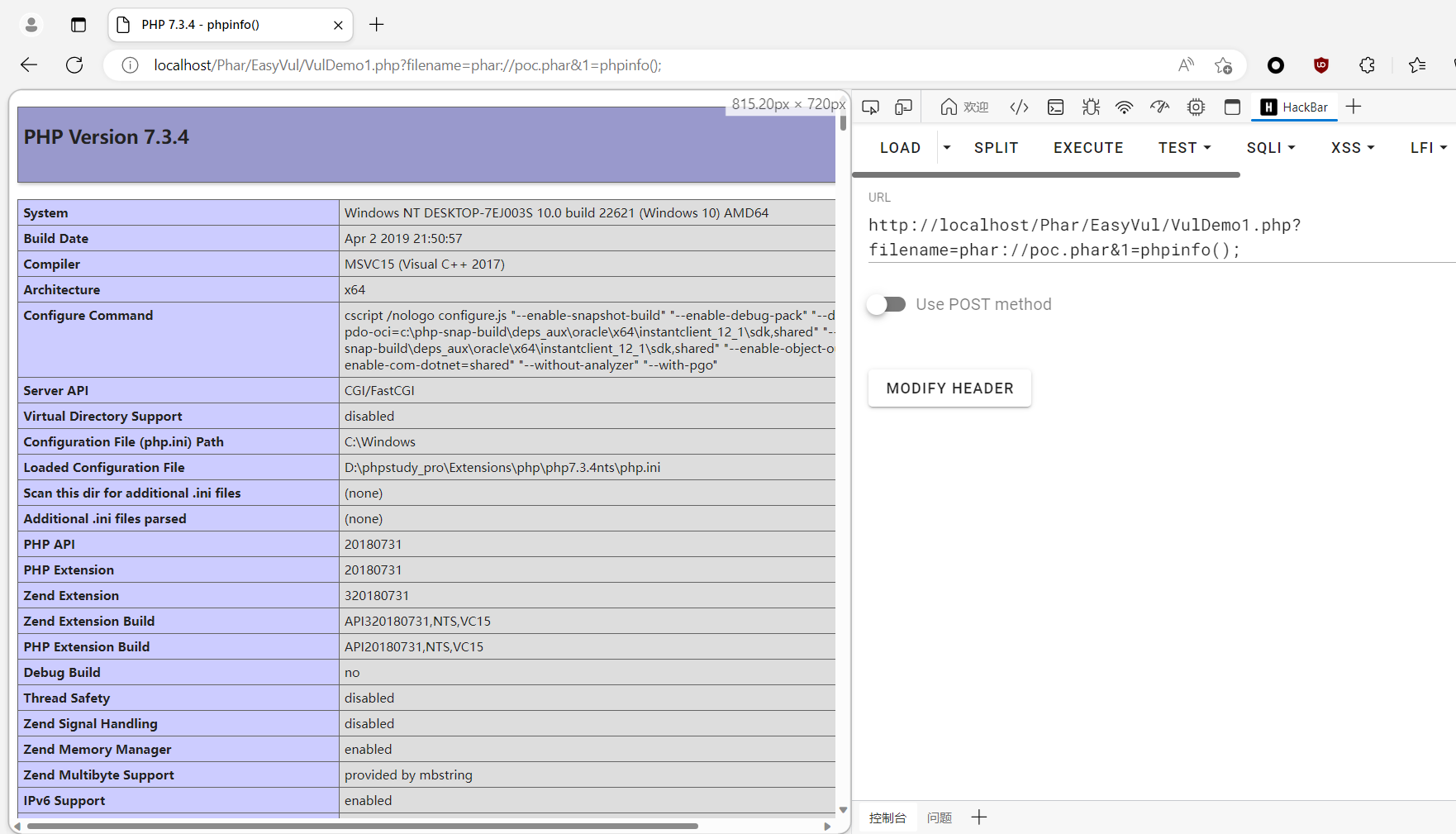Click HackBar EXECUTE button
1456x834 pixels.
click(1088, 148)
